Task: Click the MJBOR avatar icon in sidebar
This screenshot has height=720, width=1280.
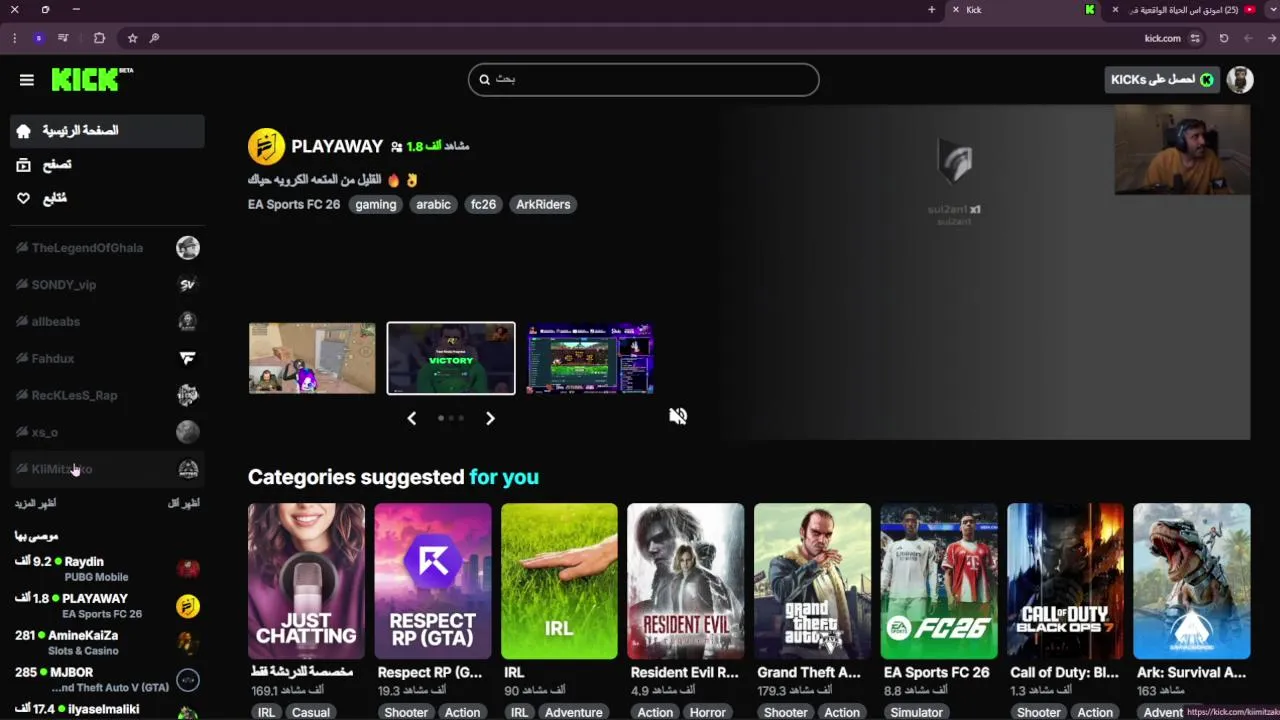Action: [188, 680]
